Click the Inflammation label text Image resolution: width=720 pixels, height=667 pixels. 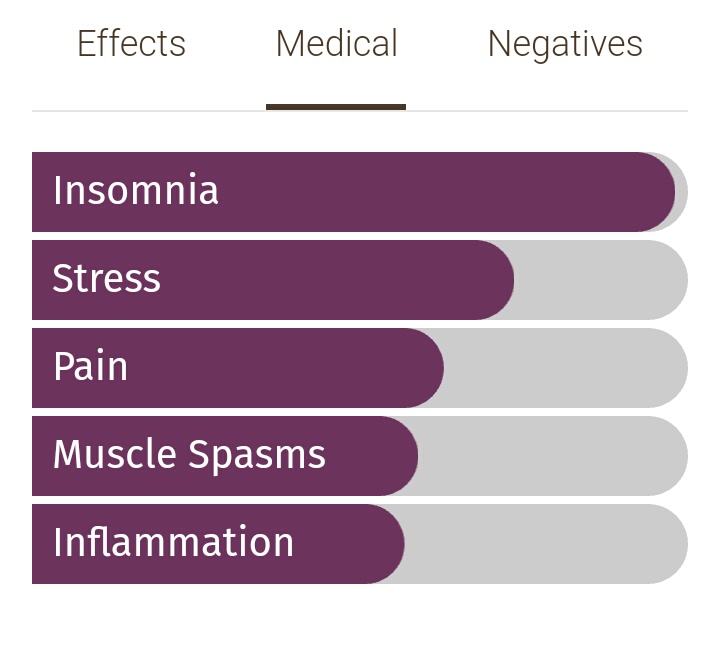pyautogui.click(x=173, y=542)
